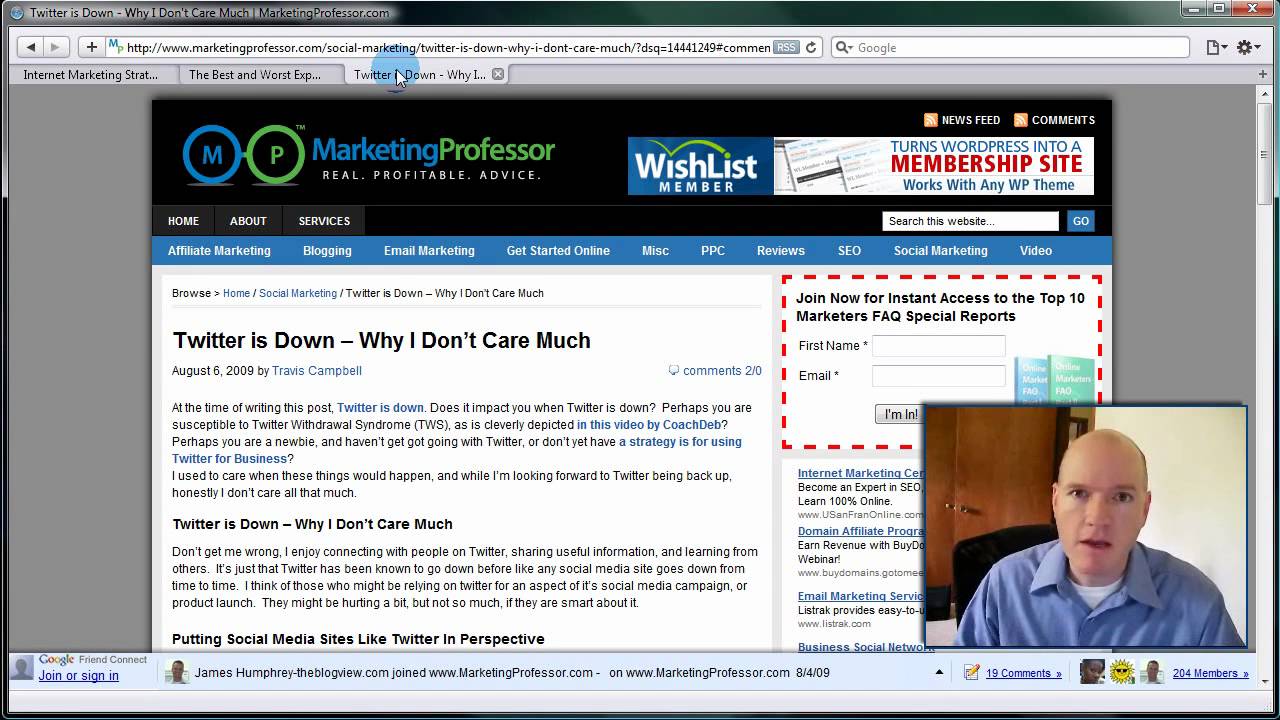
Task: Click the RSS badge in address bar
Action: [x=786, y=47]
